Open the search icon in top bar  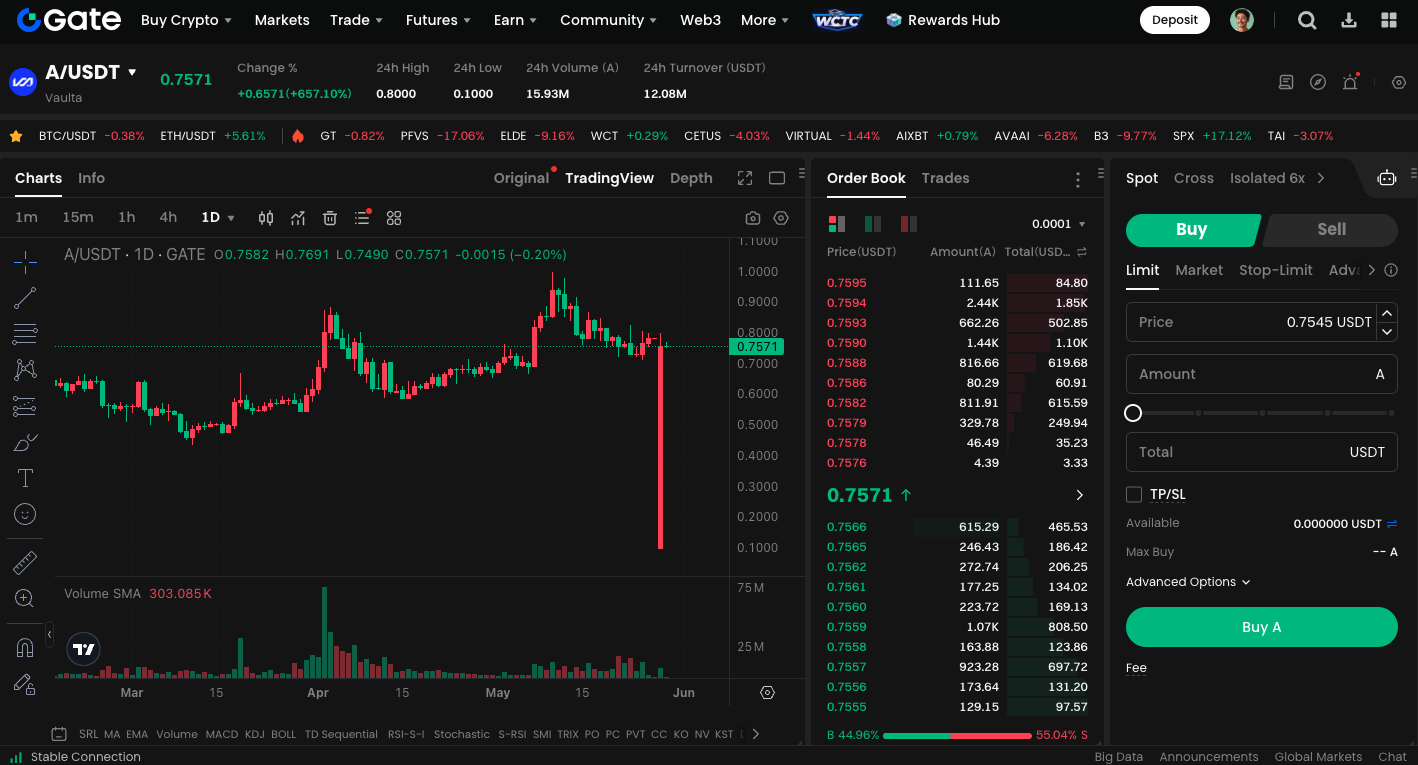(1307, 20)
